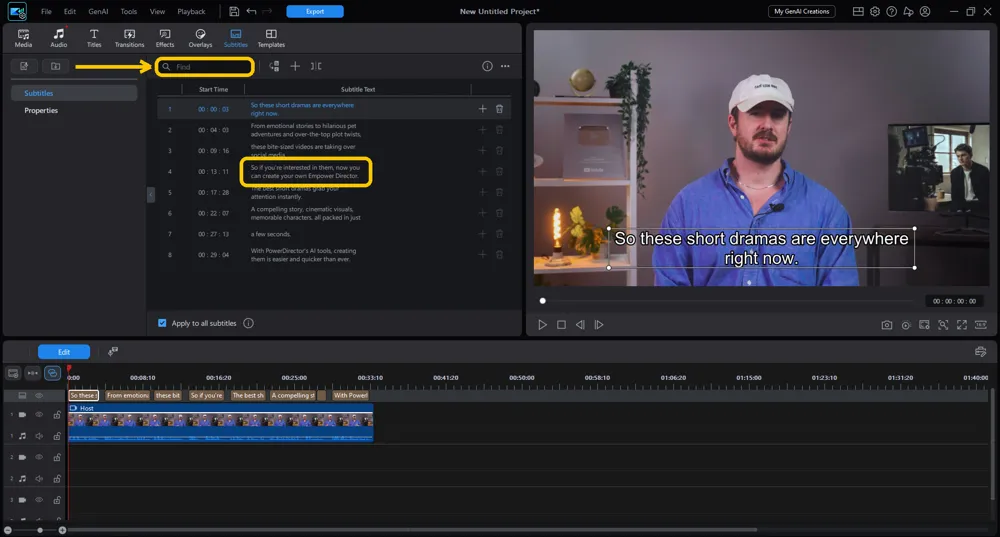
Task: Redo the last undone action
Action: coord(267,11)
